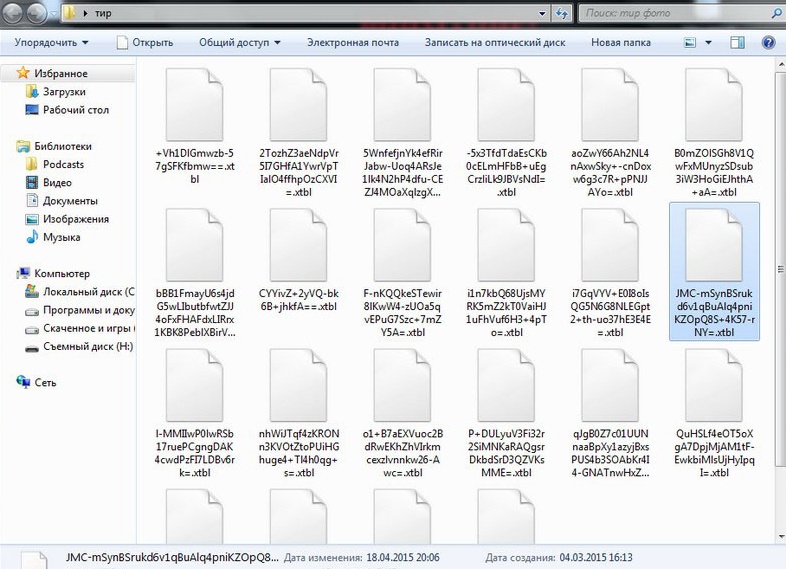This screenshot has width=786, height=569.
Task: Select file icon starting F-nKQQkeSTewir
Action: click(402, 245)
